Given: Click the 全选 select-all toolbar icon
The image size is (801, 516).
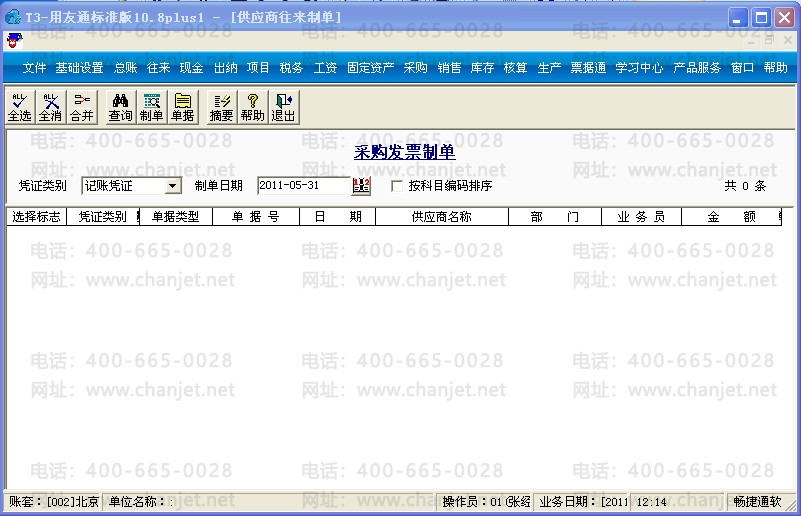Looking at the screenshot, I should tap(19, 107).
